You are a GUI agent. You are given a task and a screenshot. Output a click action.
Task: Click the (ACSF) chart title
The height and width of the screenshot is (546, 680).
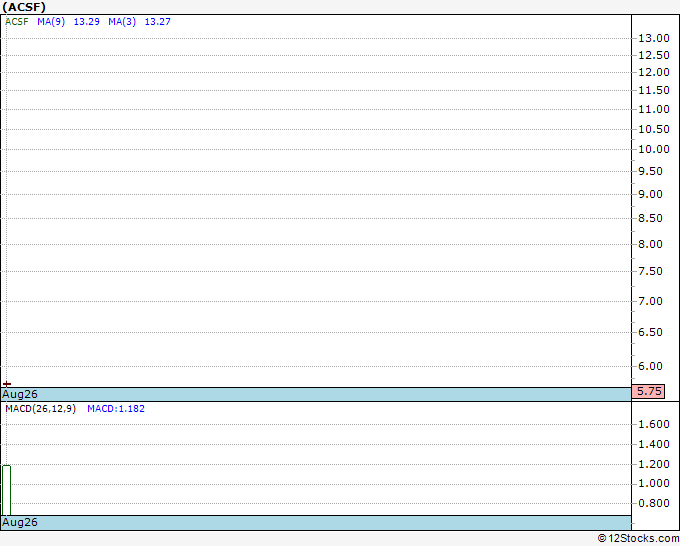pos(24,7)
